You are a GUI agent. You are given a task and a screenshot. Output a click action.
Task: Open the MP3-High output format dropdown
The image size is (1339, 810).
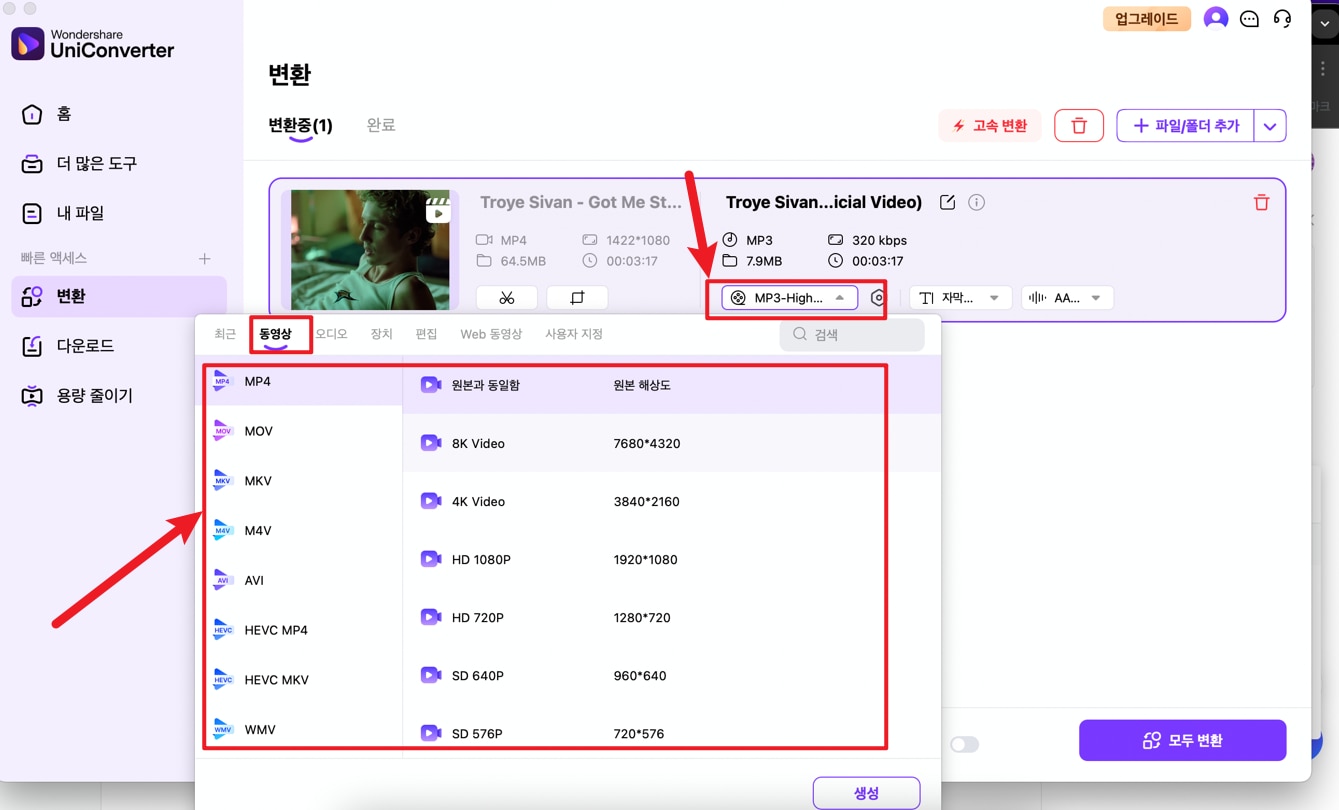click(790, 298)
